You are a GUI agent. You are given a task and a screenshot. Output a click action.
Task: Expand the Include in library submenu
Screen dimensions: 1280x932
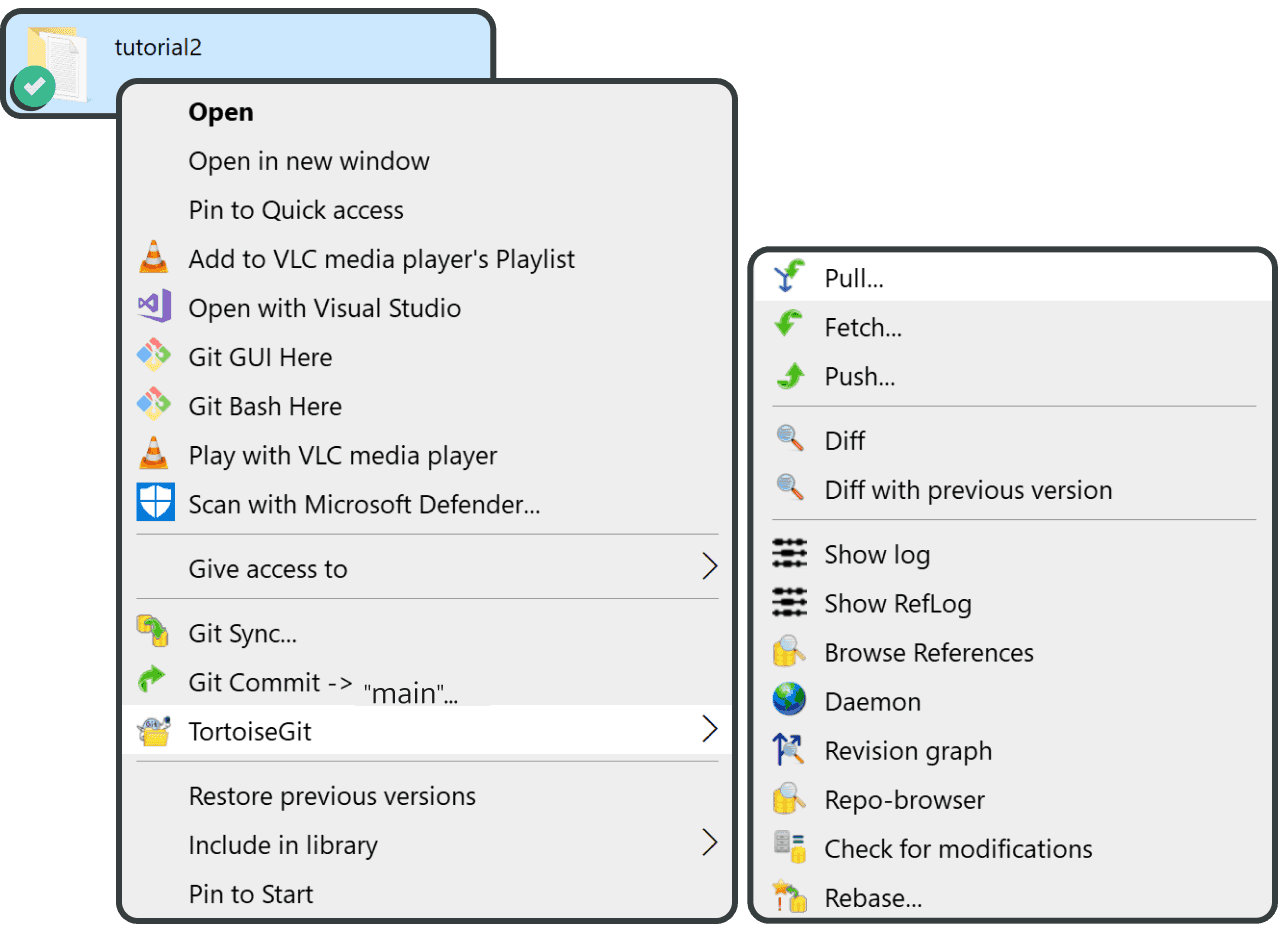pyautogui.click(x=710, y=843)
